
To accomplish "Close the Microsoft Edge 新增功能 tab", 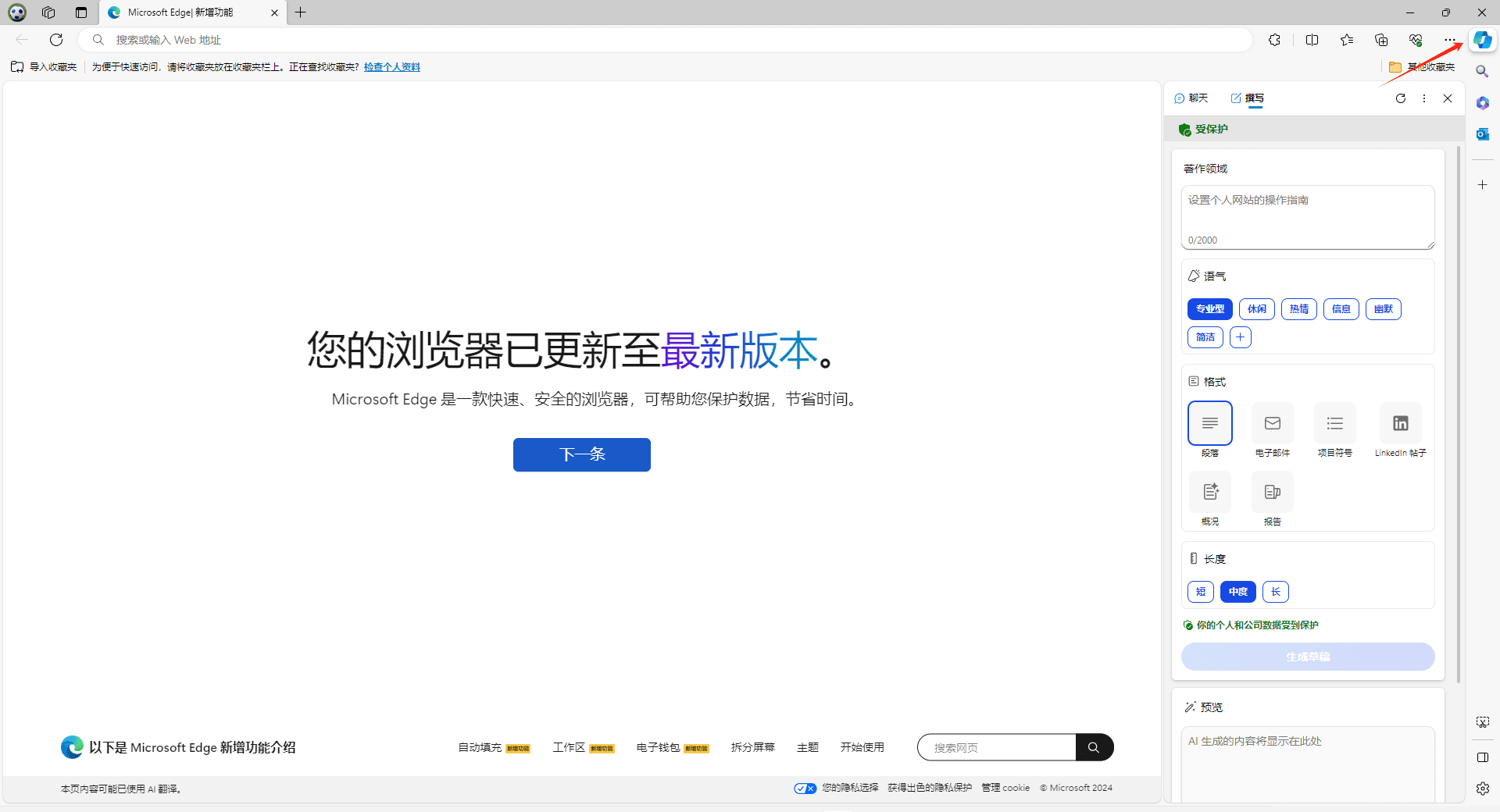I will click(x=274, y=12).
